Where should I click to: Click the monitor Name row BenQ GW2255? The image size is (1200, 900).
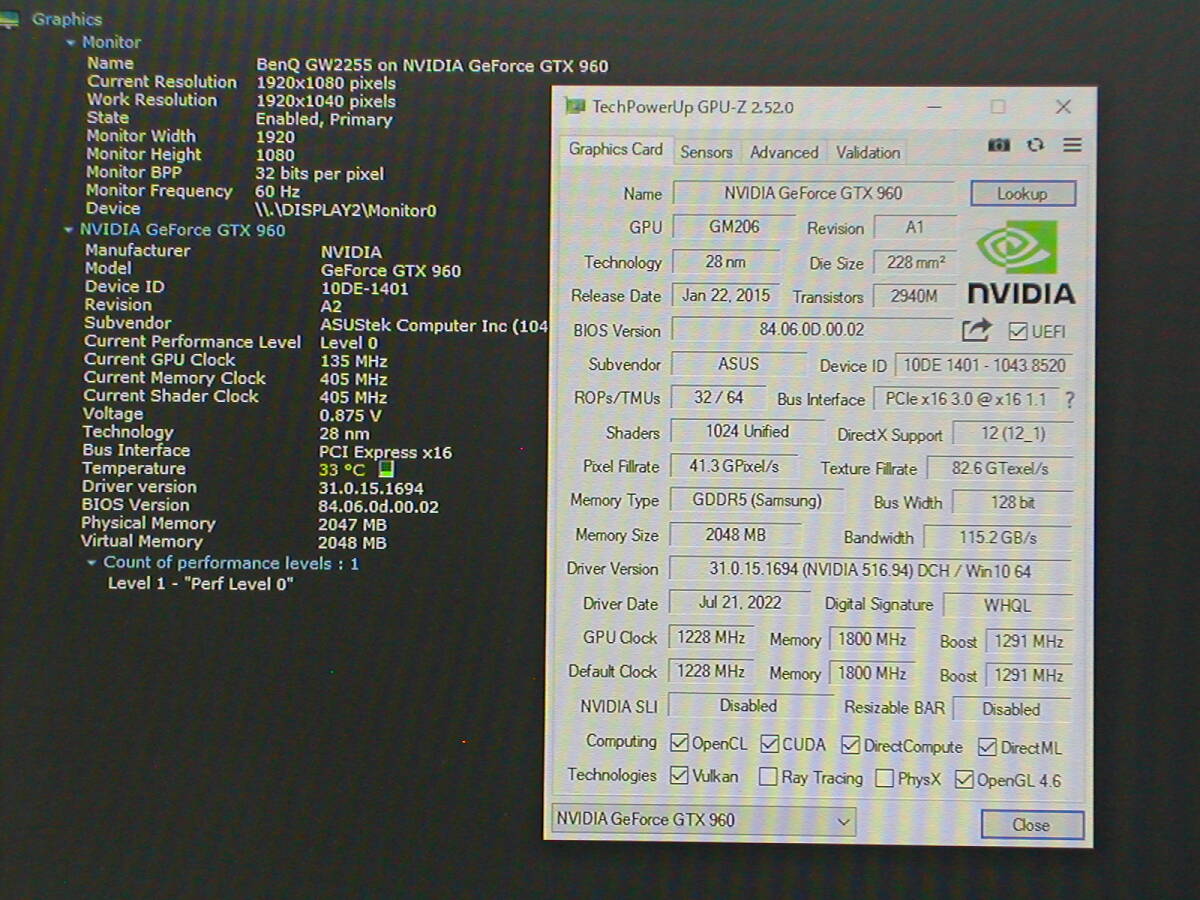[x=347, y=65]
